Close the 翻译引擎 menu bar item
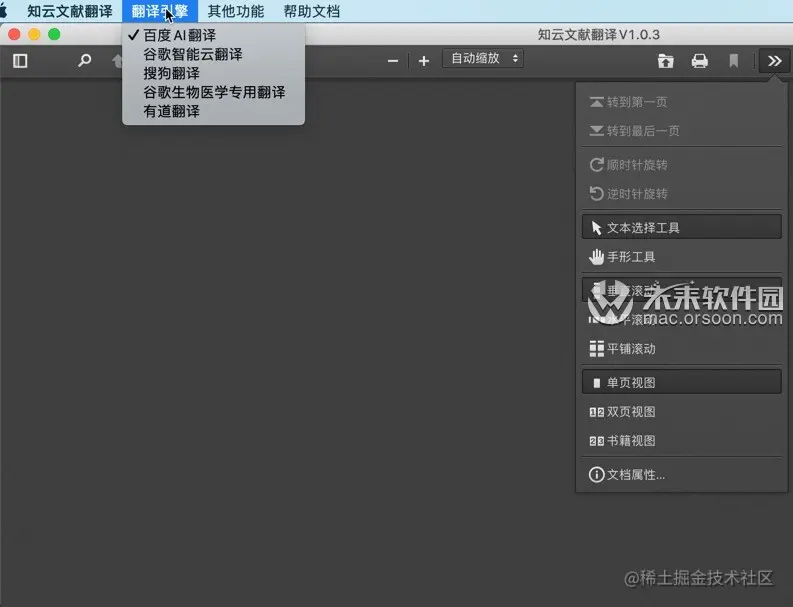This screenshot has height=607, width=793. pos(160,11)
